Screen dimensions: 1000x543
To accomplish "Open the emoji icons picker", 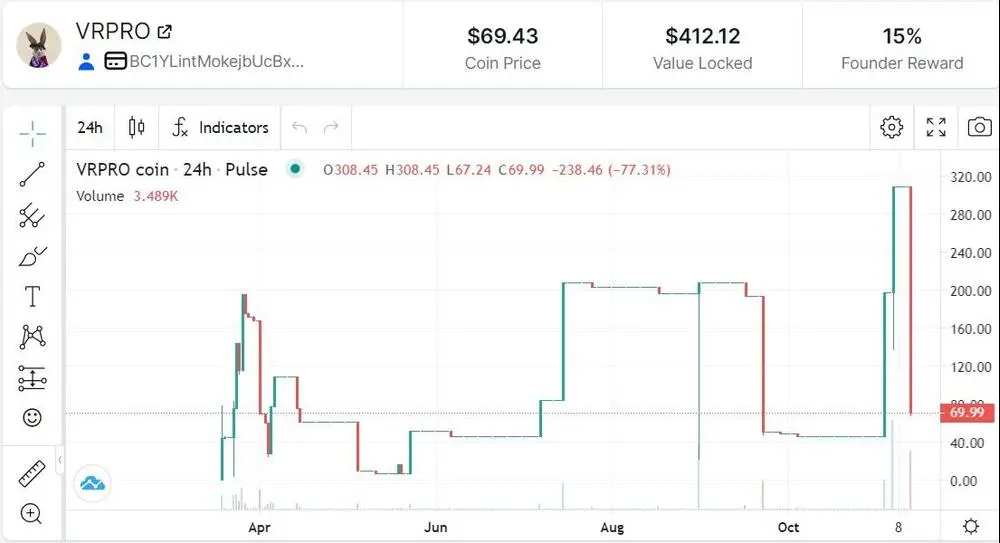I will 32,418.
